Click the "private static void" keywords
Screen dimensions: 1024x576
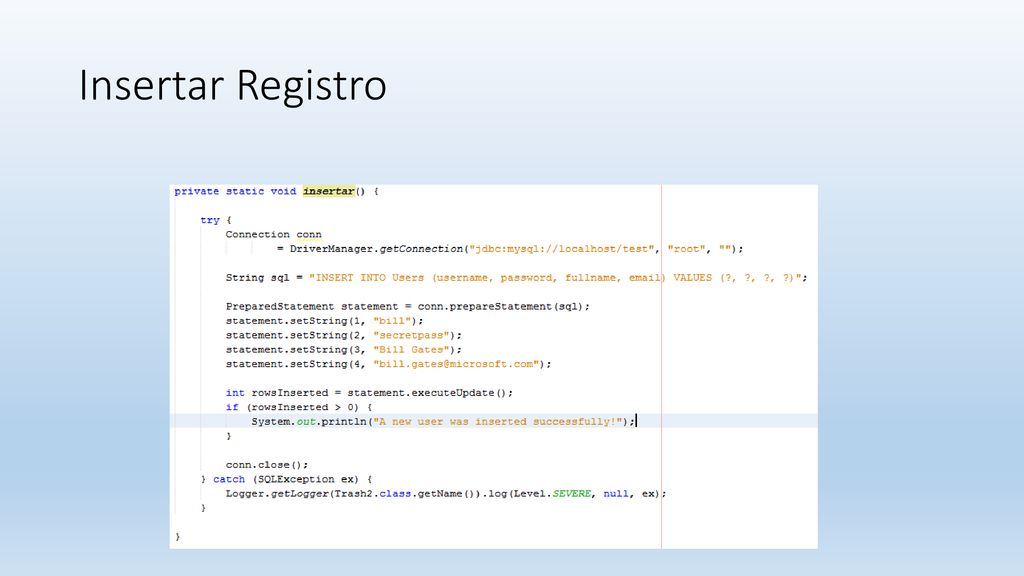235,191
